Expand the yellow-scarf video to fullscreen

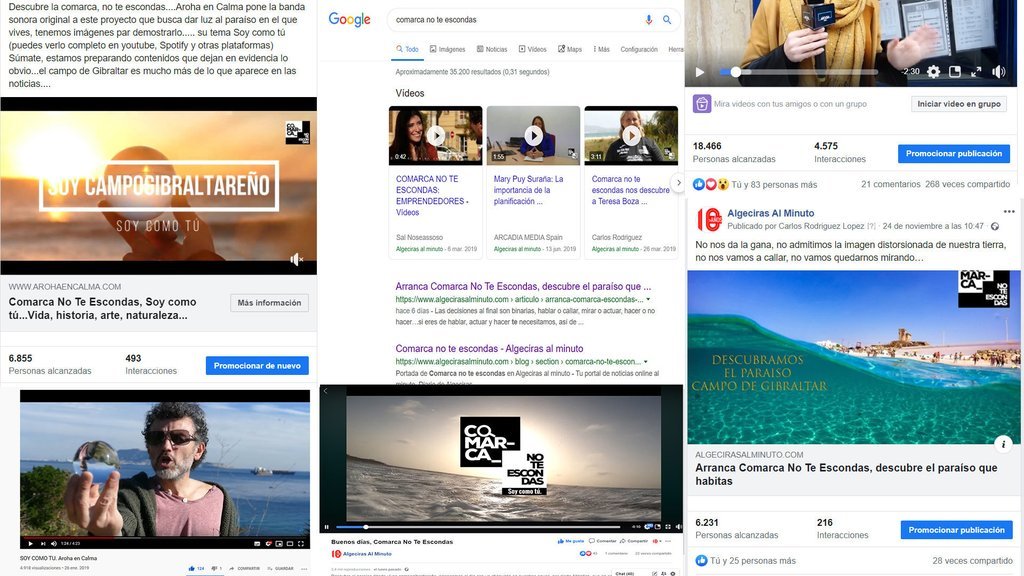click(x=976, y=71)
